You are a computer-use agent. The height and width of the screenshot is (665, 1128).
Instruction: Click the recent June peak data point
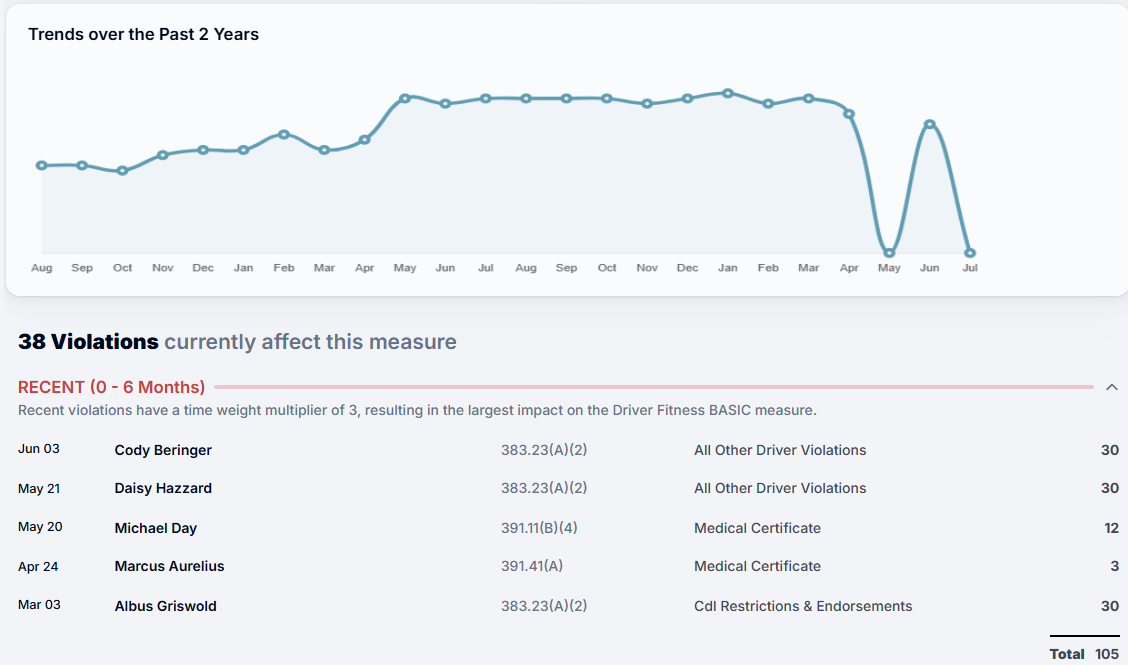coord(930,125)
